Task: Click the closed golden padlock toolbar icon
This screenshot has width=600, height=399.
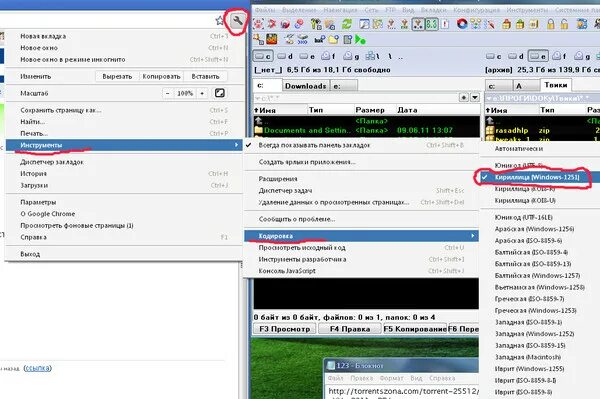Action: (x=551, y=24)
